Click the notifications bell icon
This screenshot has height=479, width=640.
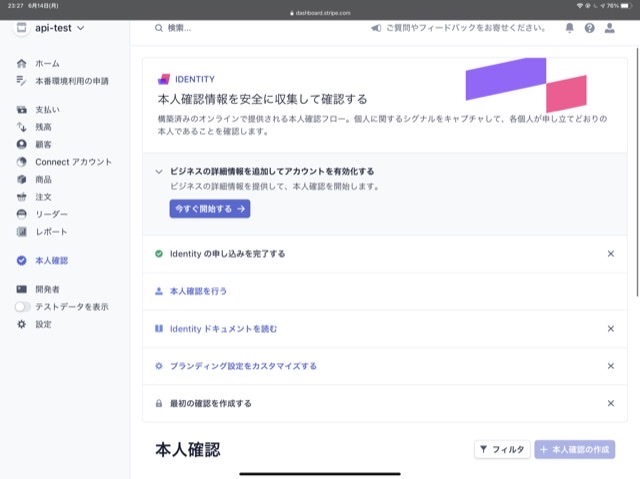click(570, 28)
